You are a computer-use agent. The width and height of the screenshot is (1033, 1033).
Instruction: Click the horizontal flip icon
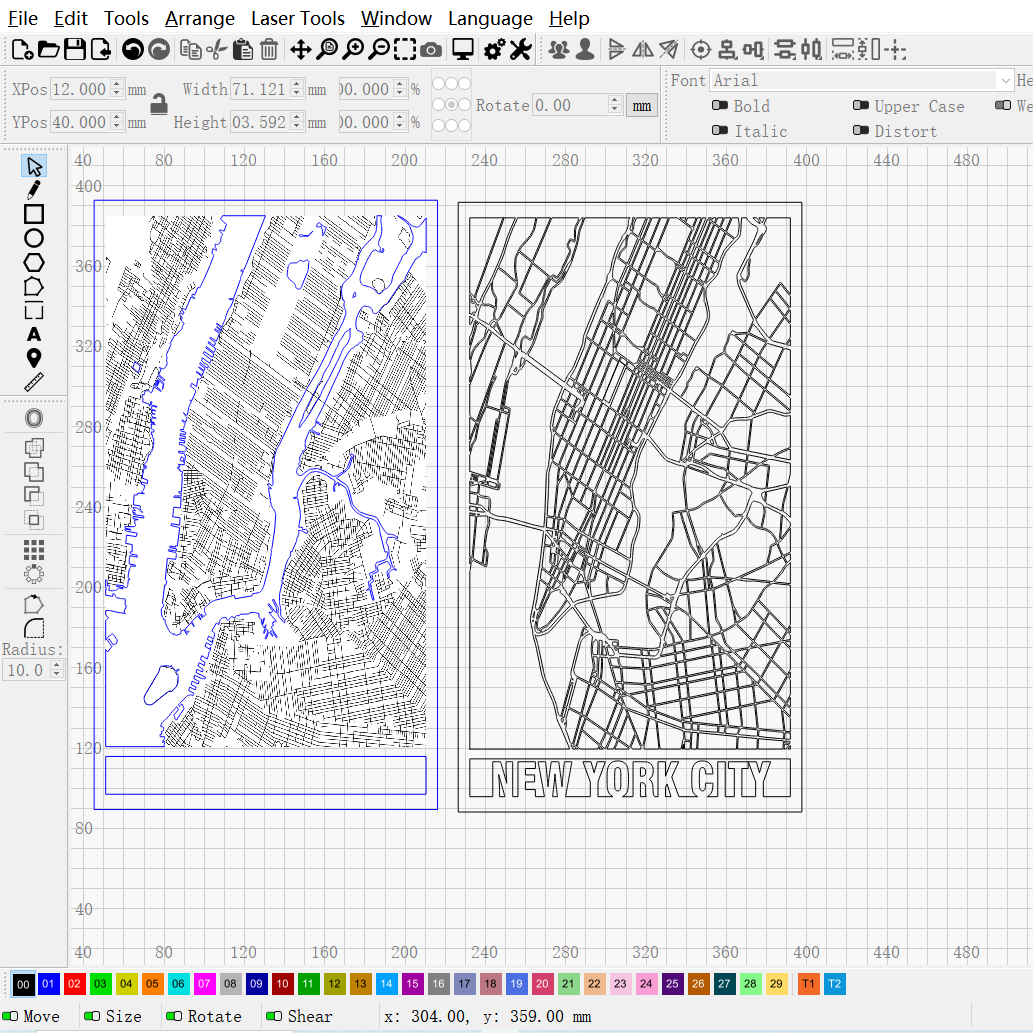[x=641, y=48]
